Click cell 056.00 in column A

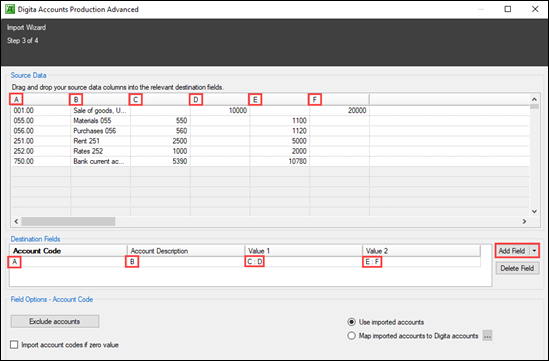41,131
